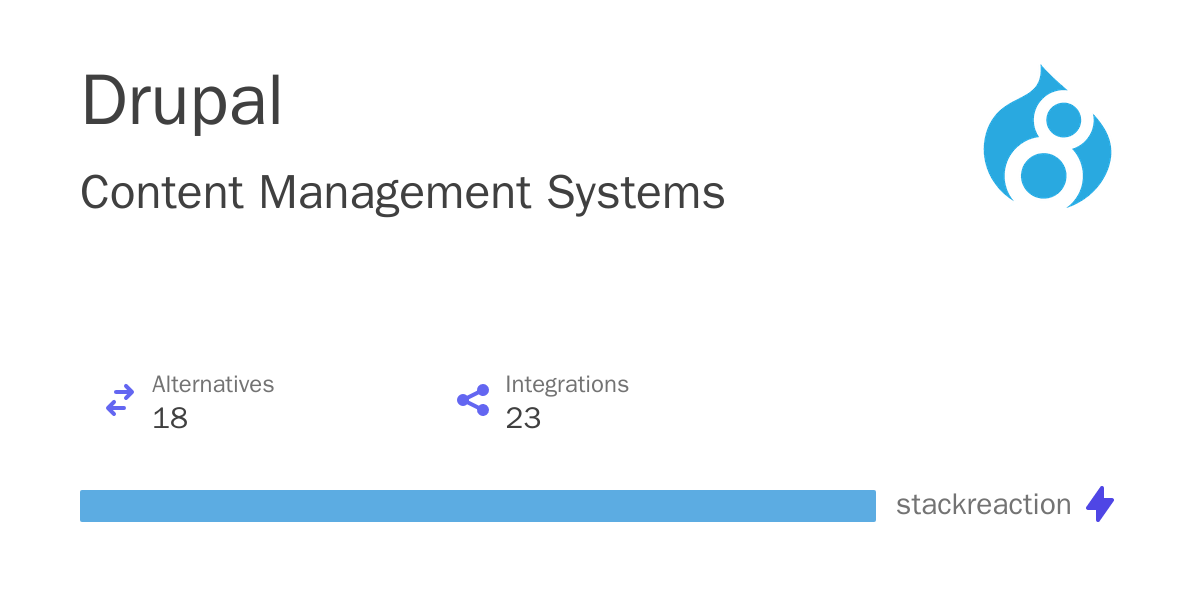The image size is (1200, 600).
Task: Select the "Alternatives" label
Action: click(213, 384)
